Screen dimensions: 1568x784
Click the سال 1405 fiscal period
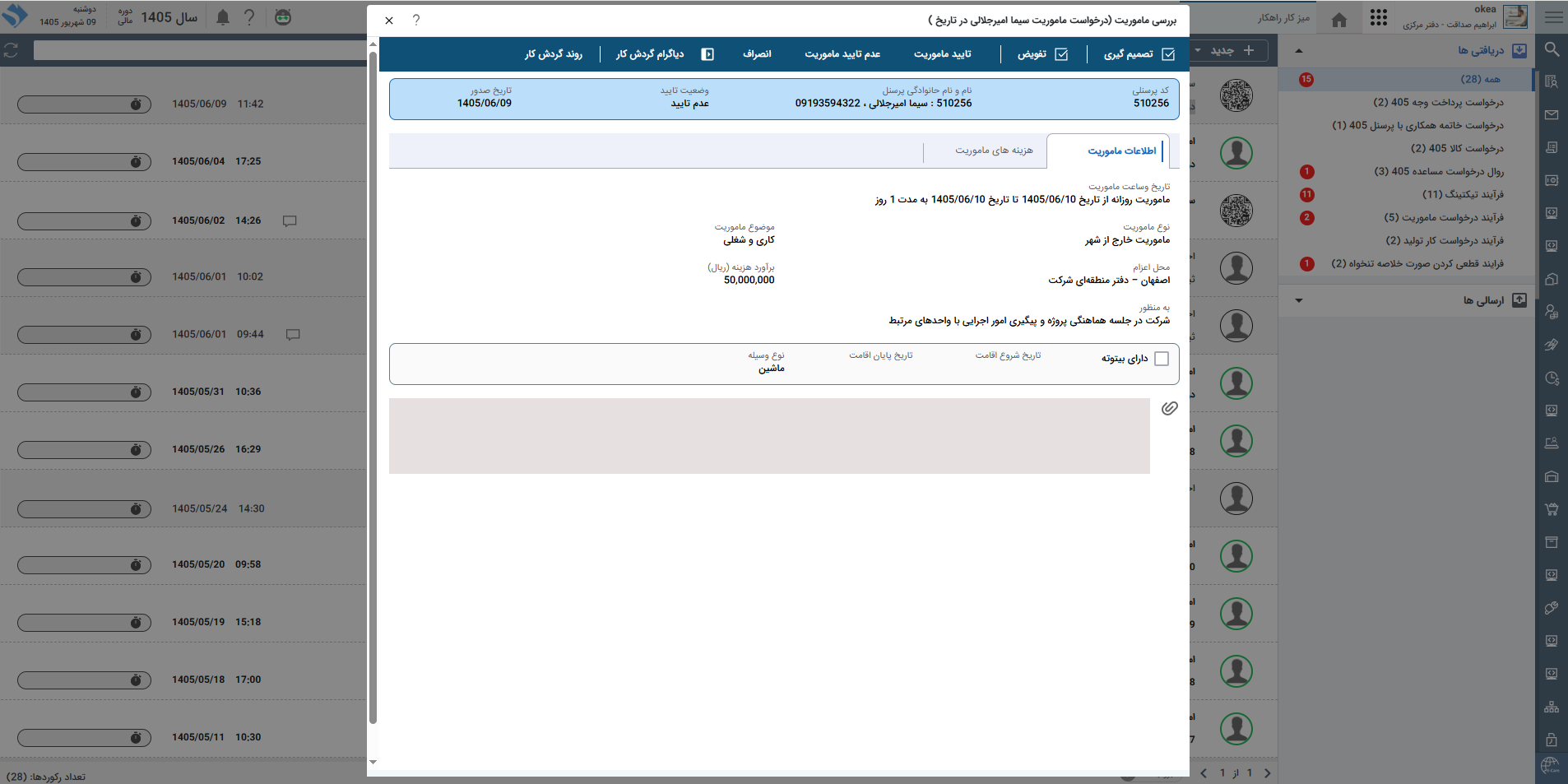pyautogui.click(x=169, y=17)
